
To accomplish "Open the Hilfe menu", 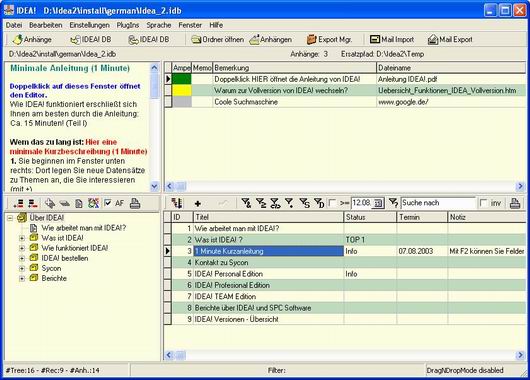I will tap(216, 25).
